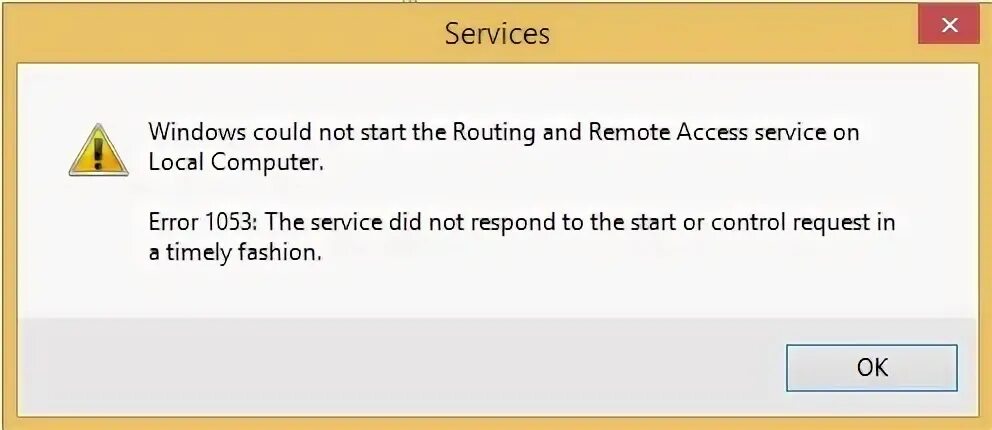Viewport: 992px width, 430px height.
Task: Click empty title bar left of Services
Action: coord(200,33)
